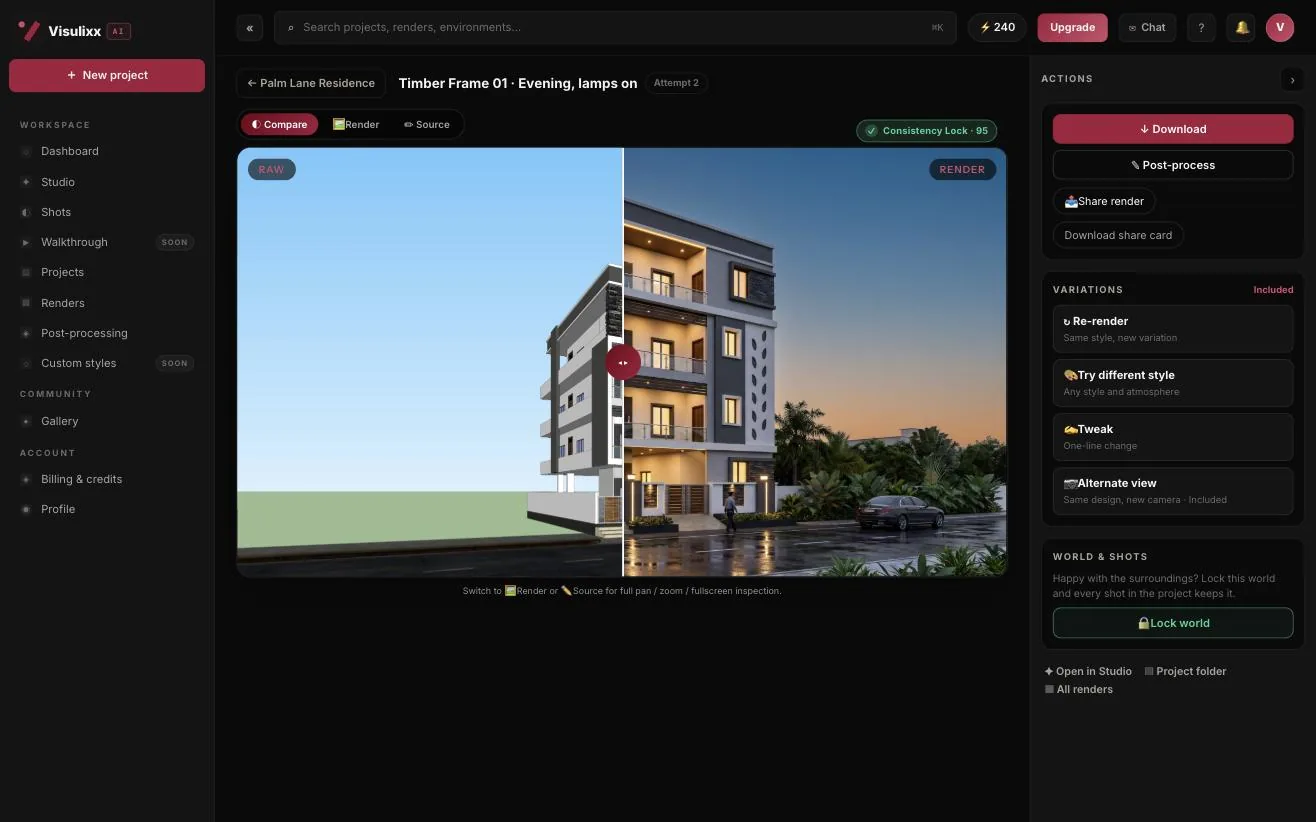Screen dimensions: 1316x822
Task: Click Consistency Lock 95 badge
Action: click(x=926, y=131)
